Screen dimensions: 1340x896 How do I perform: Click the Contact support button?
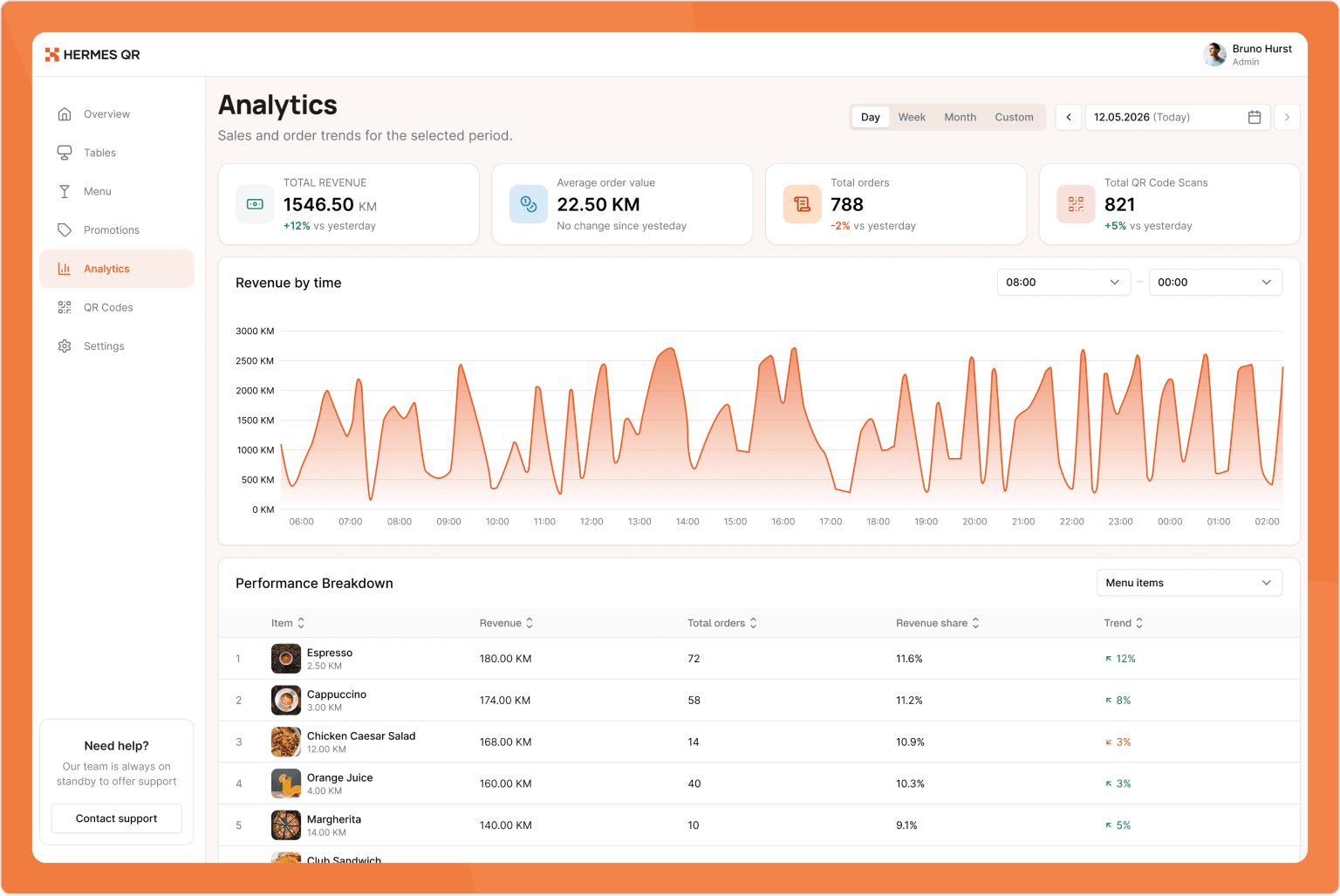[117, 818]
